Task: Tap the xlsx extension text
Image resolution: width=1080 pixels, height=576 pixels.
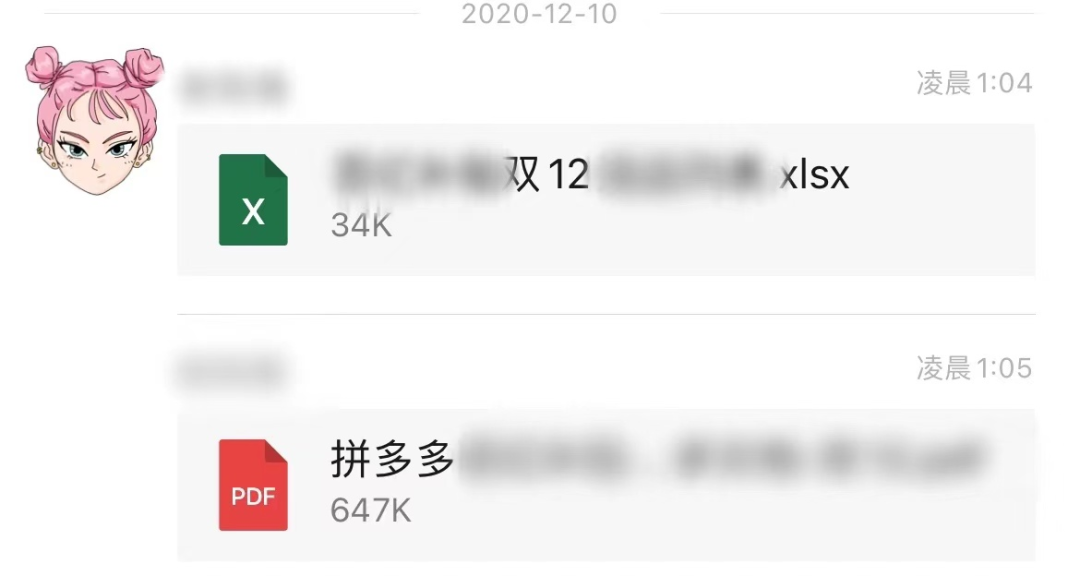Action: [x=814, y=175]
